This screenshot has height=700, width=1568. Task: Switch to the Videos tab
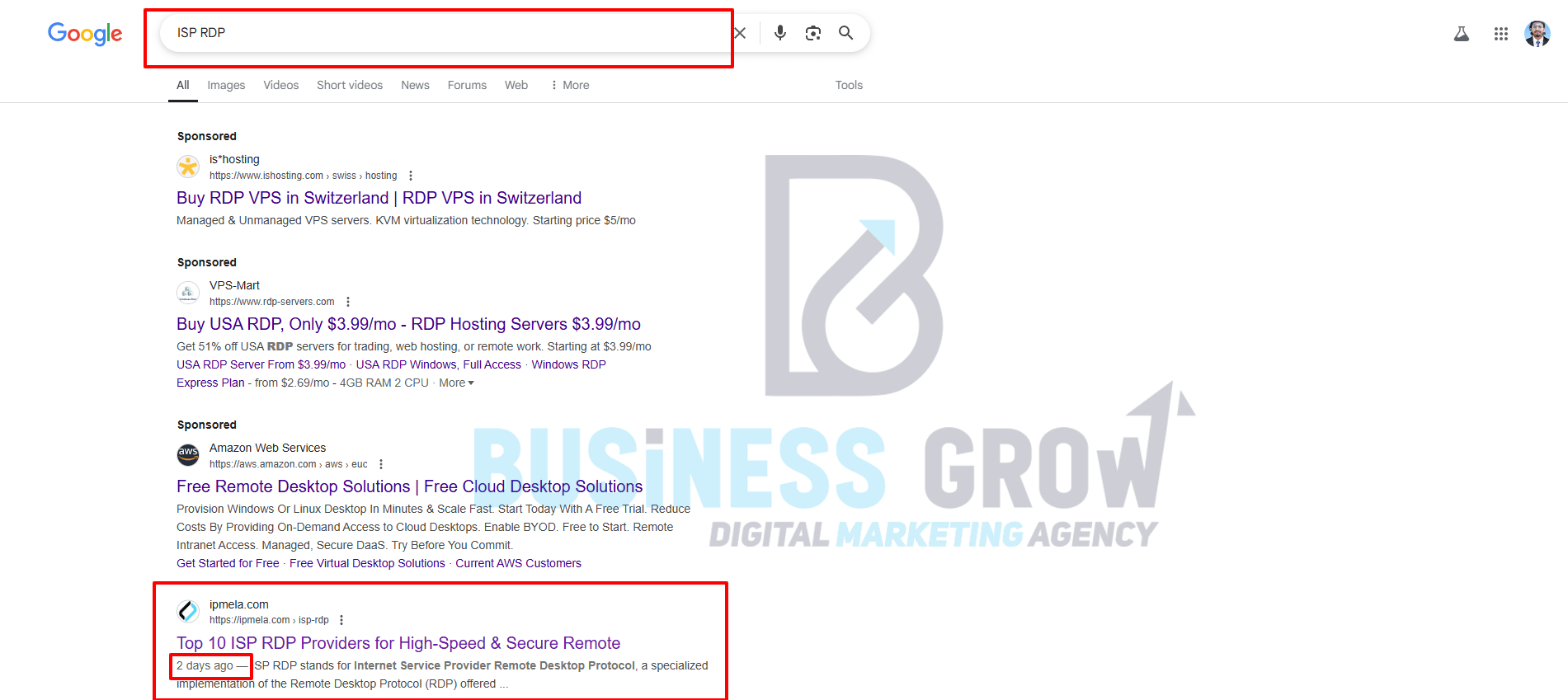281,85
